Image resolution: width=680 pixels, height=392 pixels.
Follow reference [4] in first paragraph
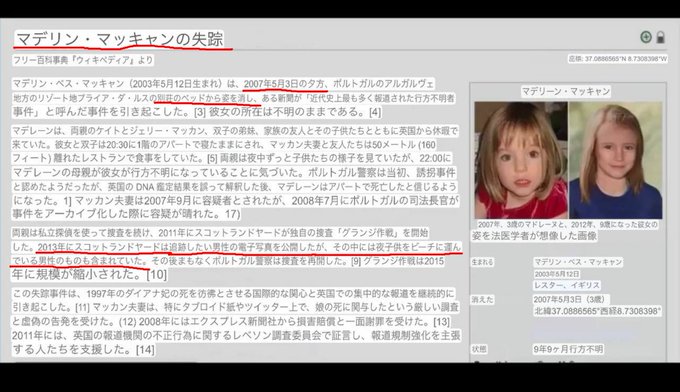[375, 112]
